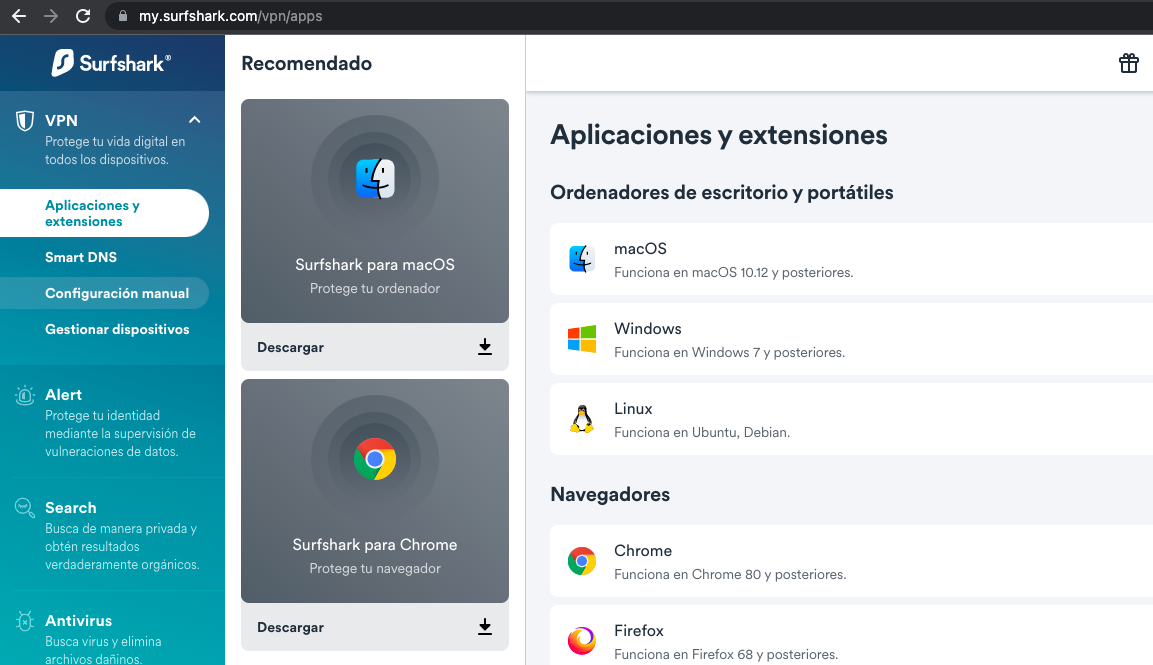Click Descargar under Surfshark para macOS

[x=291, y=347]
